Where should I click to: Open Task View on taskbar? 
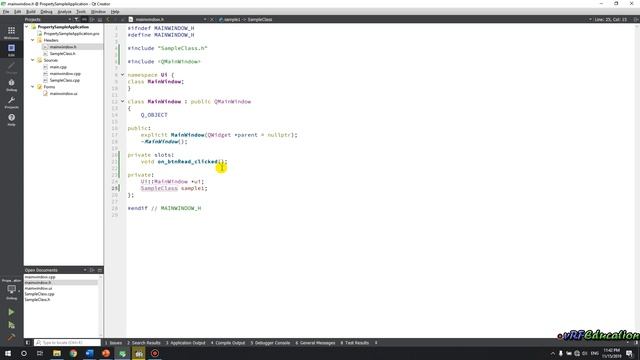(40, 353)
